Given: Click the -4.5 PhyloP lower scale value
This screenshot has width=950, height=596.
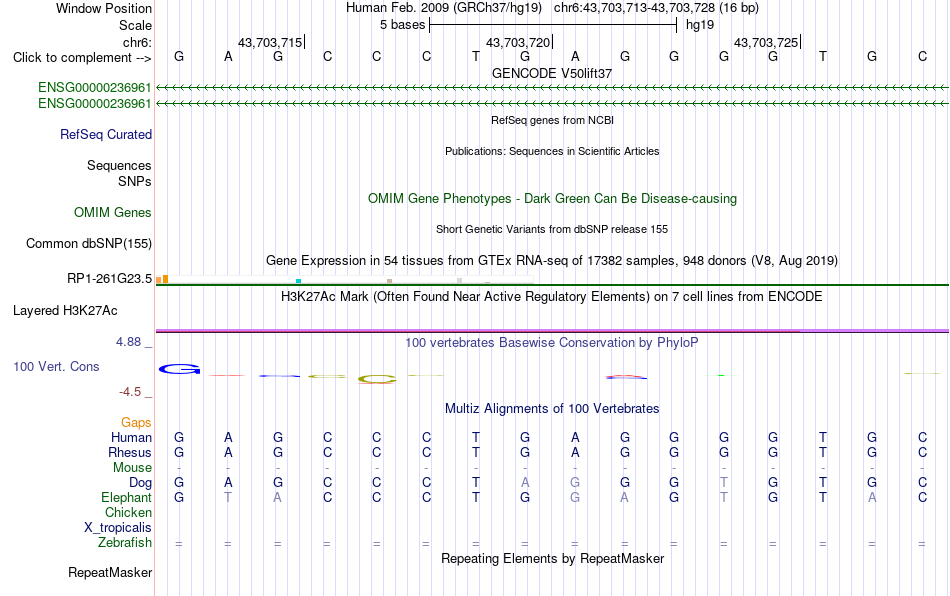Looking at the screenshot, I should click(130, 392).
